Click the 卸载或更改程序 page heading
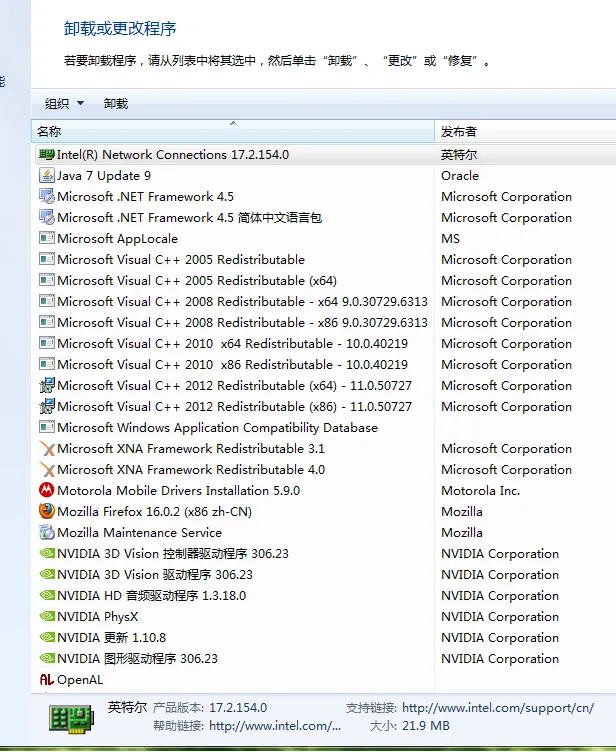This screenshot has width=616, height=752. (120, 29)
